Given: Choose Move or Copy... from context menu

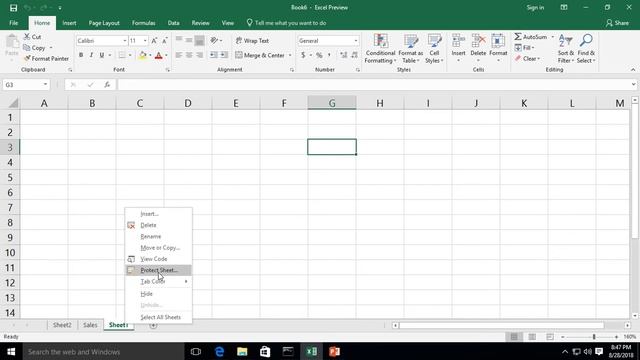Looking at the screenshot, I should 158,248.
